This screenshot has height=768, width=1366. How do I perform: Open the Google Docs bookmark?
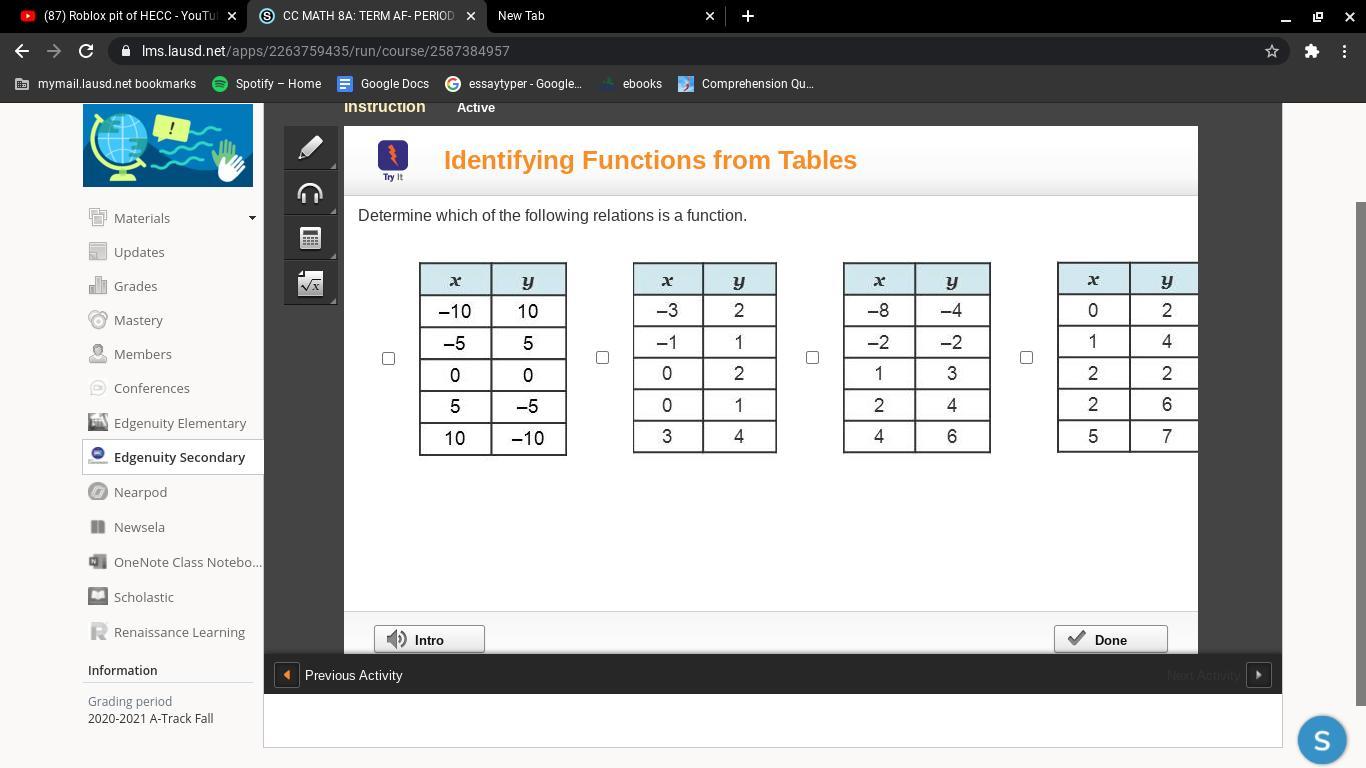[x=383, y=84]
